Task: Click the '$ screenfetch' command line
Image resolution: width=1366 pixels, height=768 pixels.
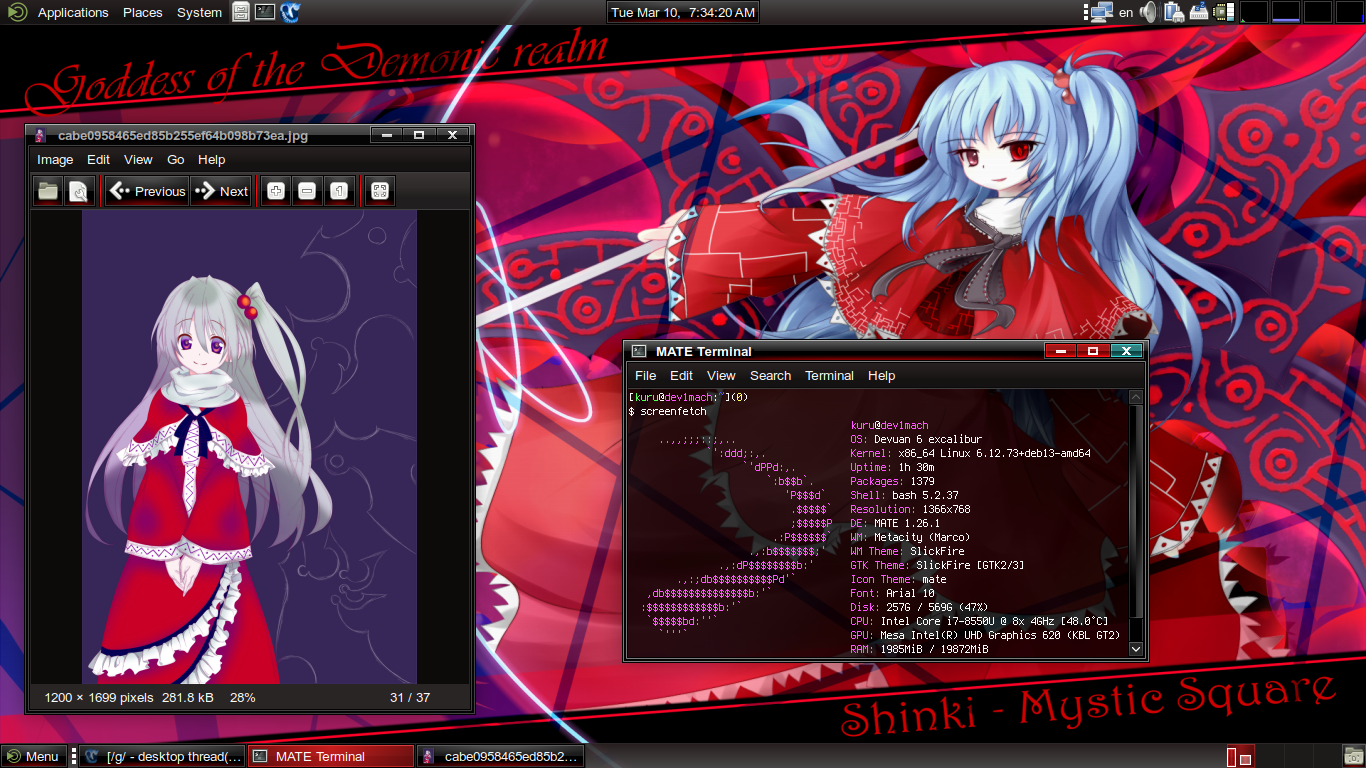Action: click(x=667, y=411)
